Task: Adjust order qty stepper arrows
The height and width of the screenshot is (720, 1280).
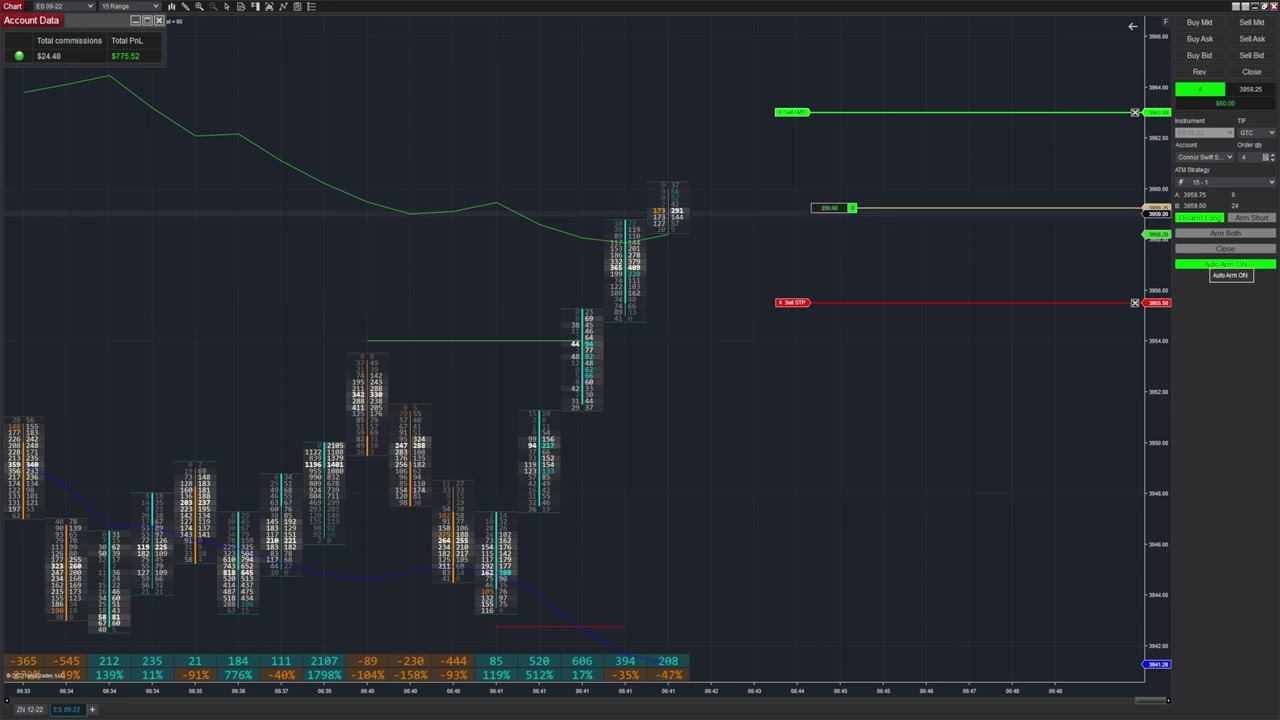Action: (1273, 157)
